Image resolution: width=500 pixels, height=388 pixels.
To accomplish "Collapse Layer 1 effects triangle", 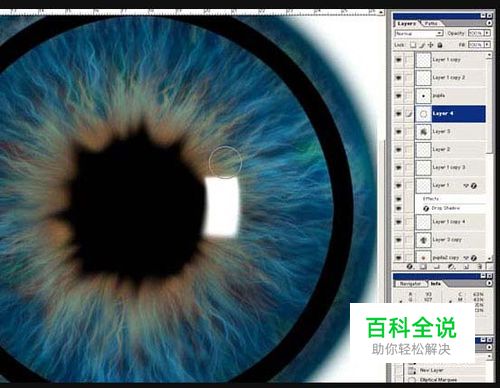I will [x=467, y=186].
